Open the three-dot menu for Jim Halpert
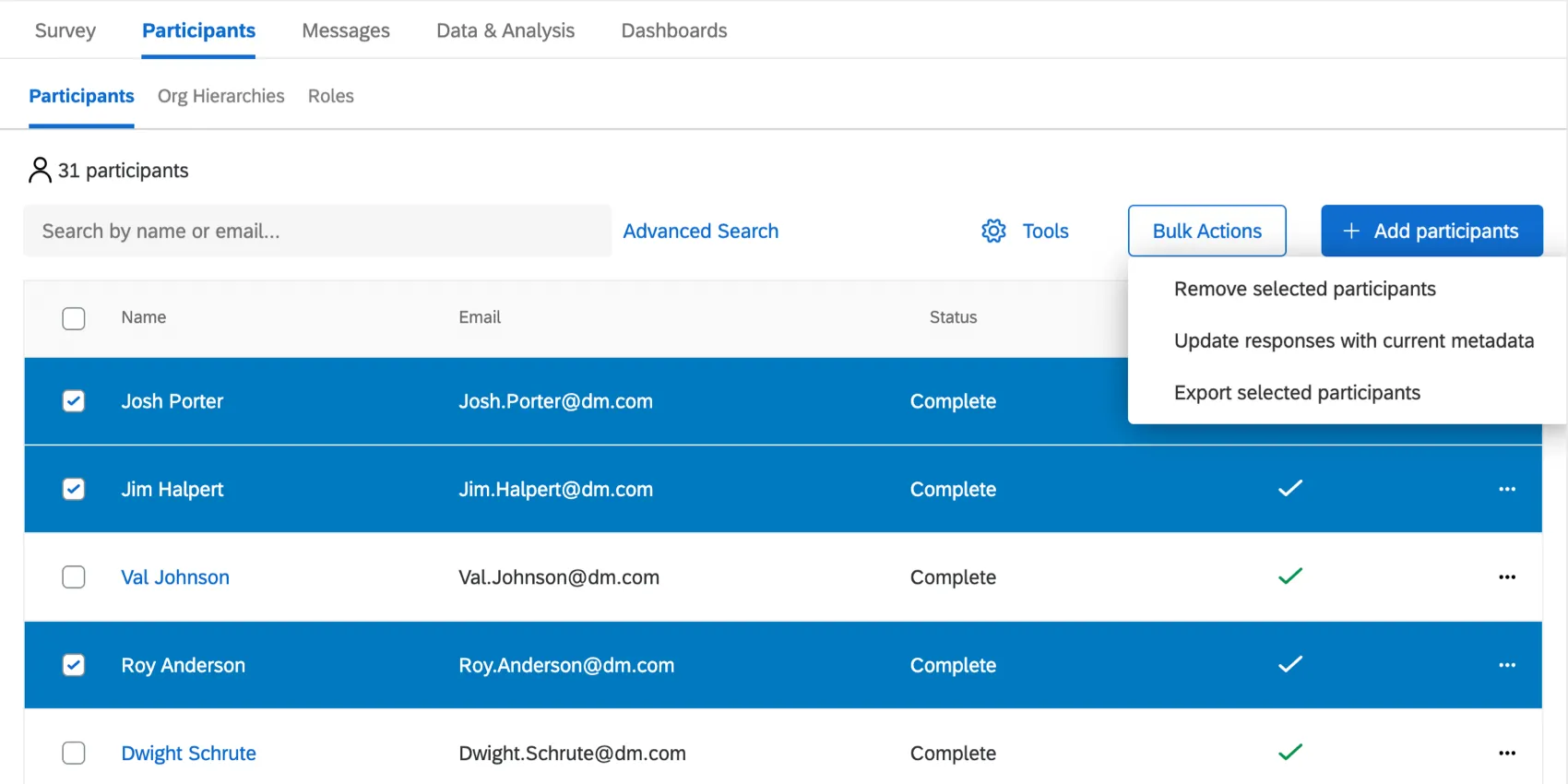 (x=1507, y=489)
